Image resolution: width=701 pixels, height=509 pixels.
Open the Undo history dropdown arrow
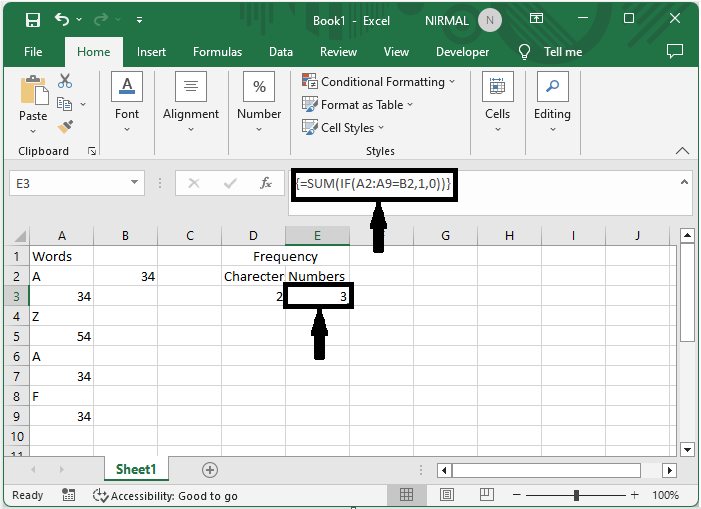[x=79, y=19]
